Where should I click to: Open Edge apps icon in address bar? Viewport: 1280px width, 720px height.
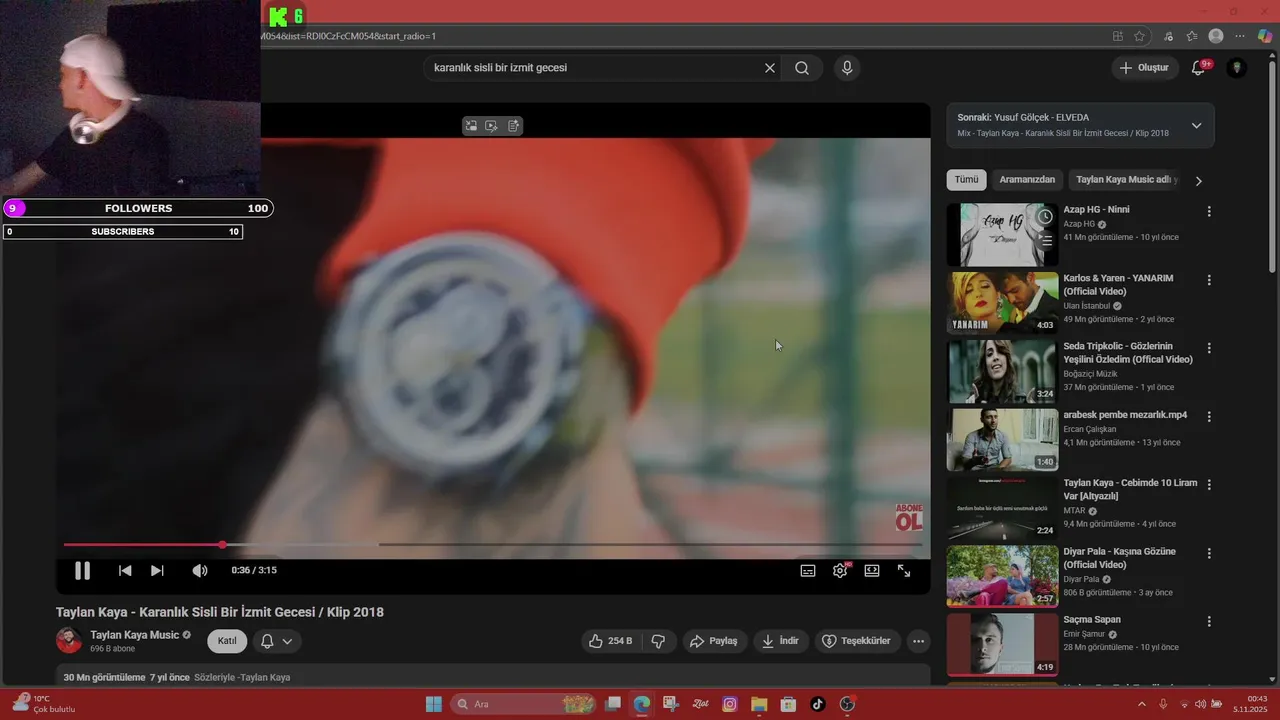(1118, 36)
